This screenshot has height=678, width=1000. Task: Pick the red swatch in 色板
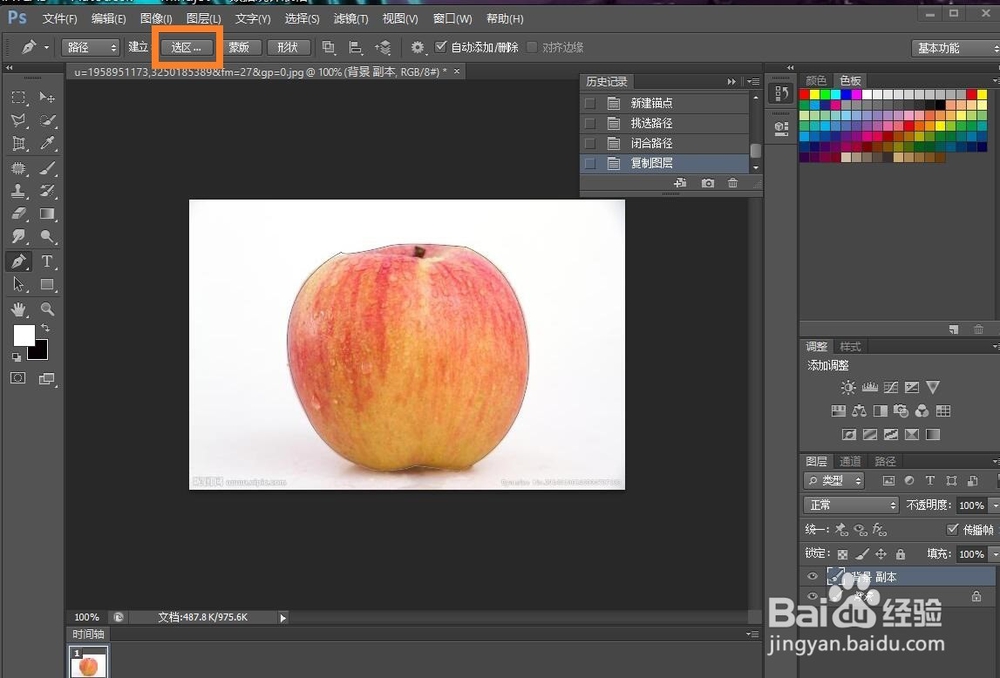(x=805, y=94)
